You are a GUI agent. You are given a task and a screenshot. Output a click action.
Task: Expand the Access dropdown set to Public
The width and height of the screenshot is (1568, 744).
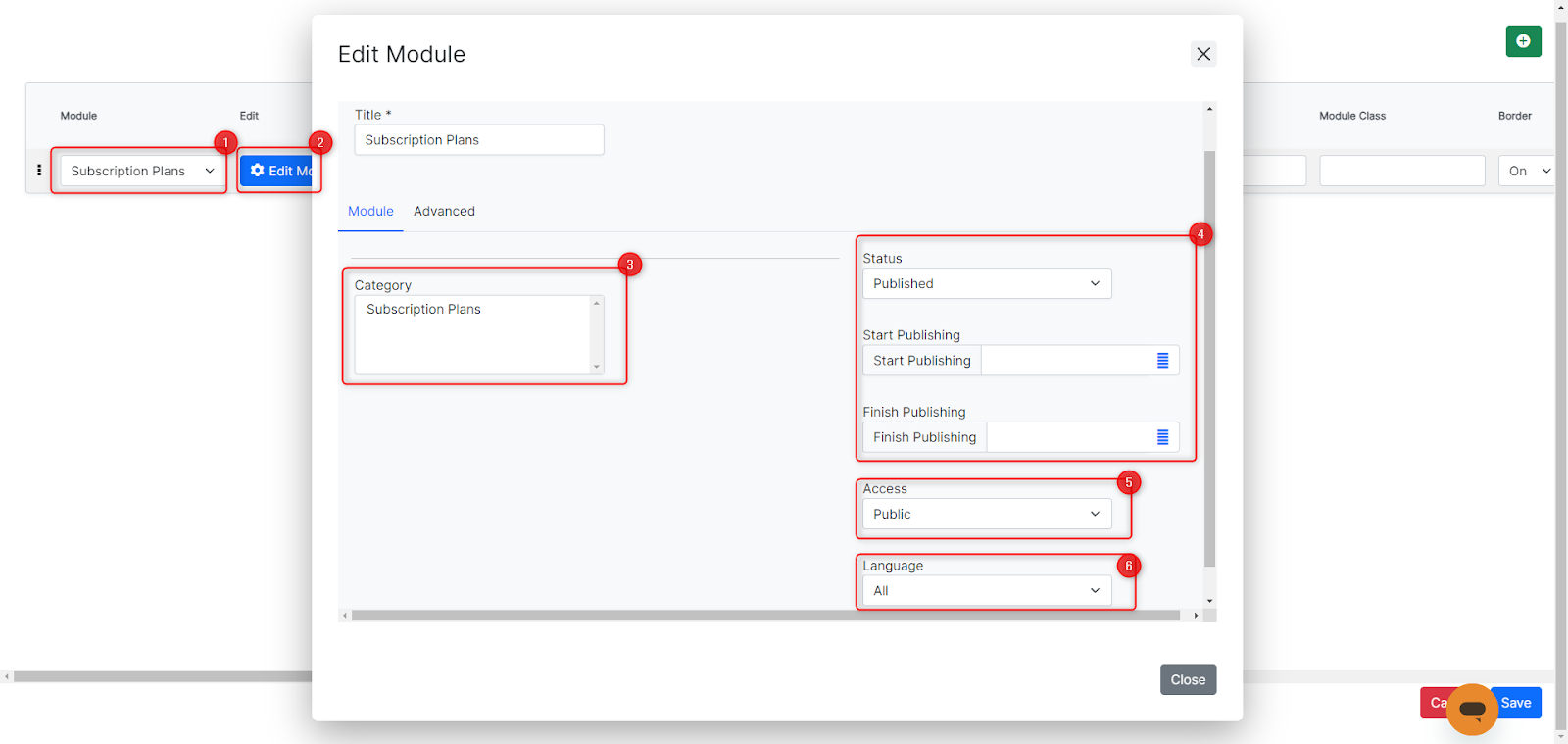pos(986,514)
